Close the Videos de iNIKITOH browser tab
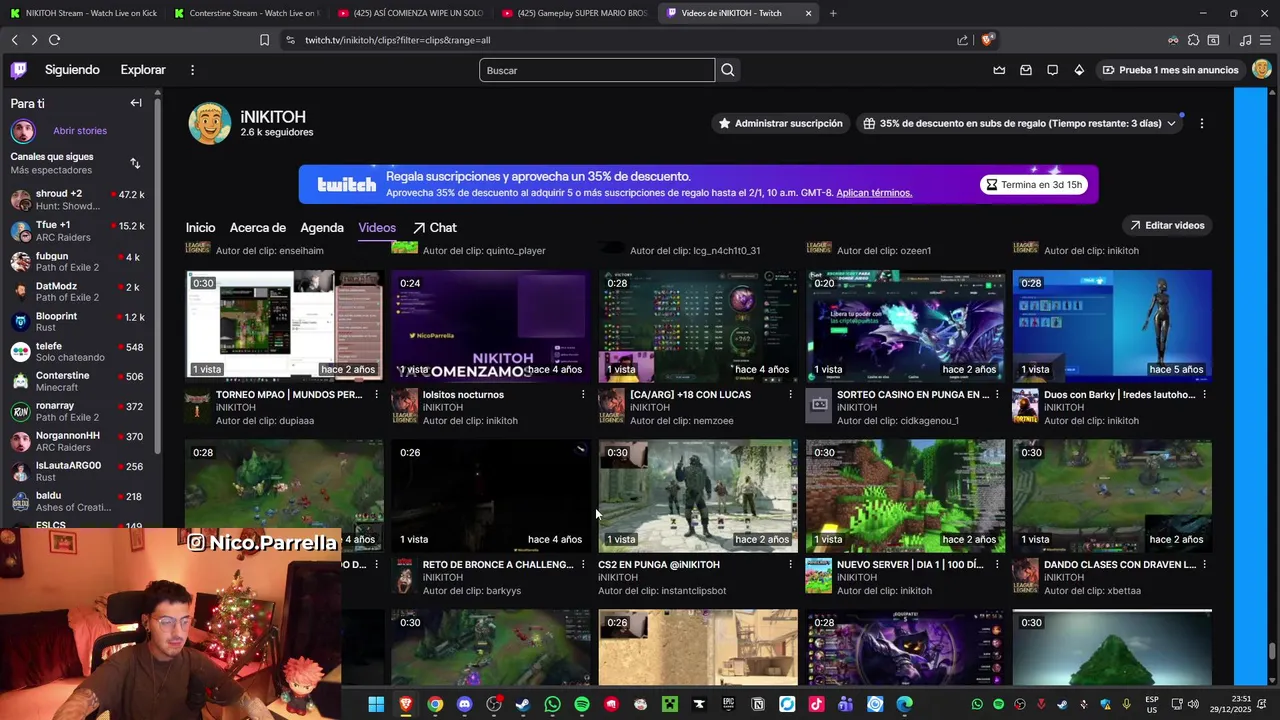 pyautogui.click(x=808, y=13)
